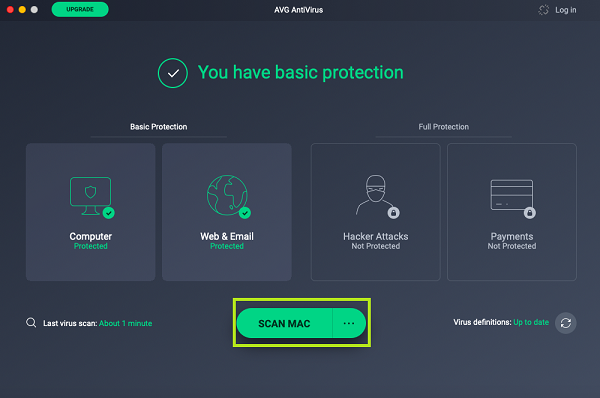The width and height of the screenshot is (600, 398).
Task: Click 'Last virus scan:' label
Action: coord(70,323)
